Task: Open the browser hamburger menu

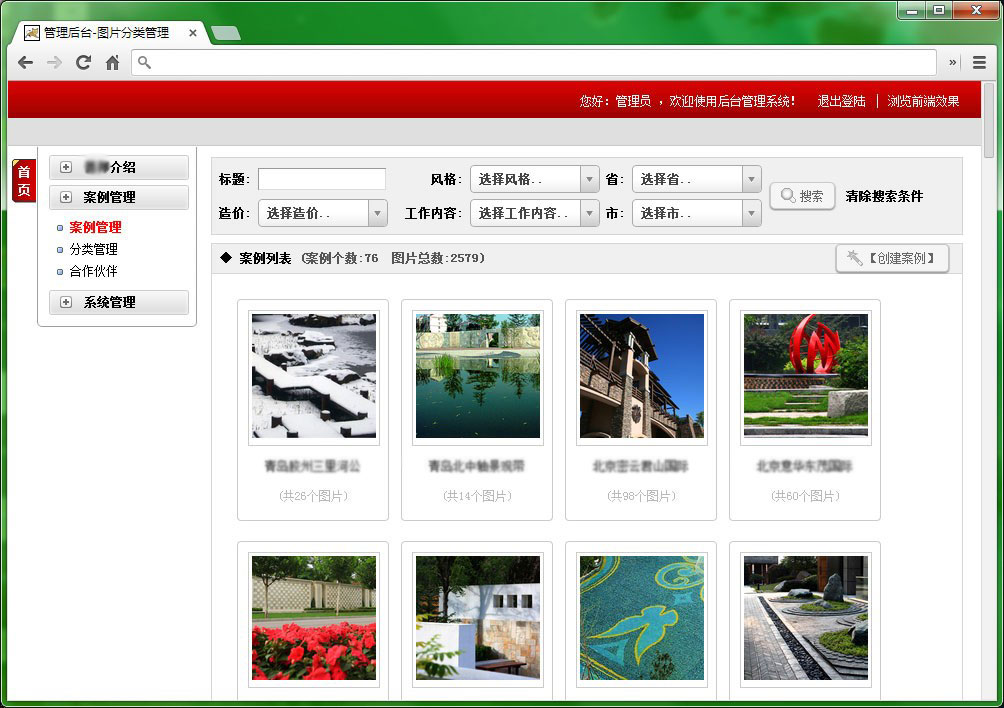Action: [979, 62]
